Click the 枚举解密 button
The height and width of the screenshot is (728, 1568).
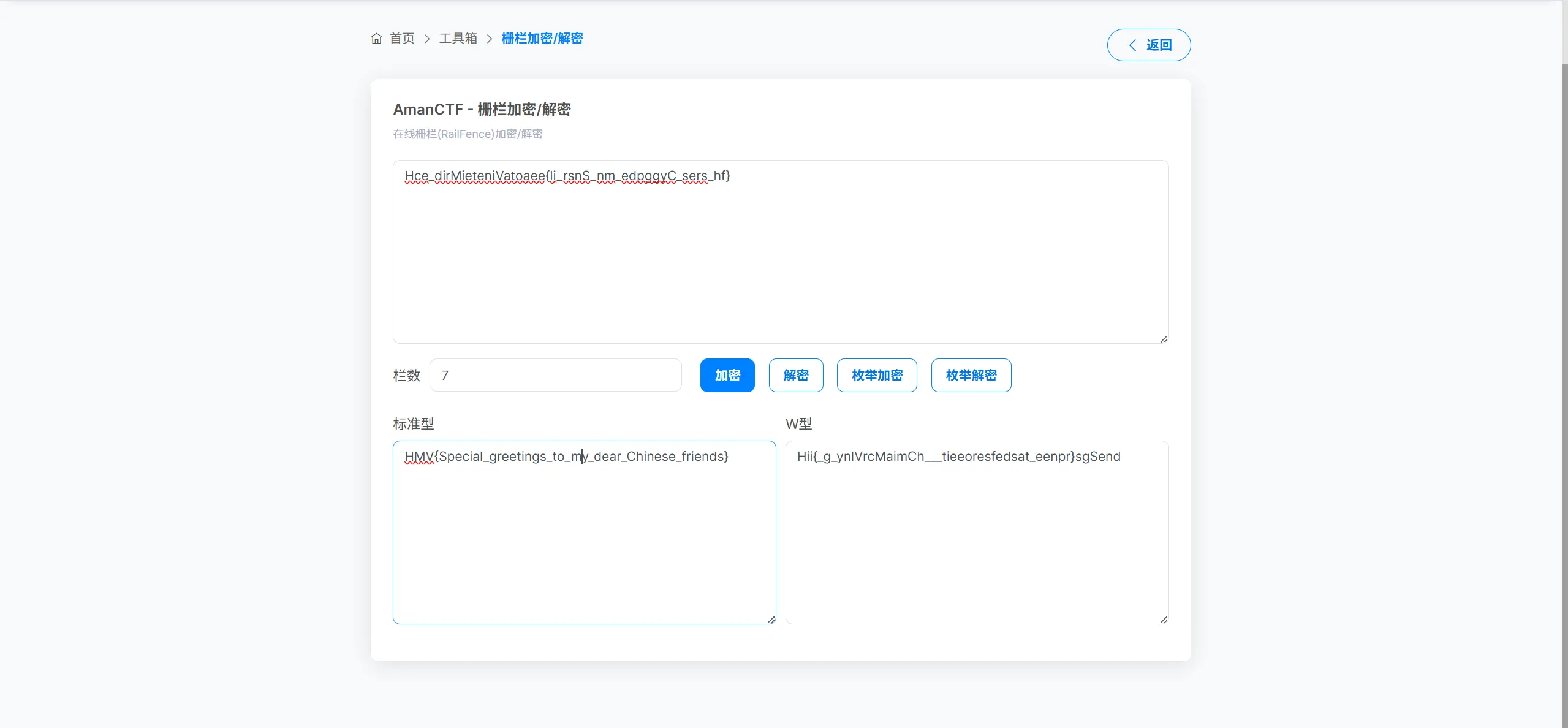click(971, 375)
